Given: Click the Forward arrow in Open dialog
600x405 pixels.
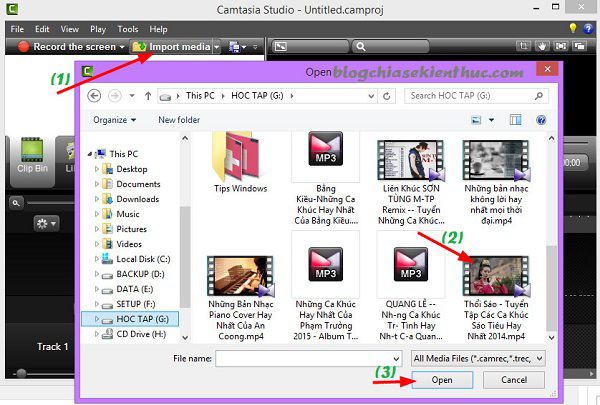Looking at the screenshot, I should 115,96.
